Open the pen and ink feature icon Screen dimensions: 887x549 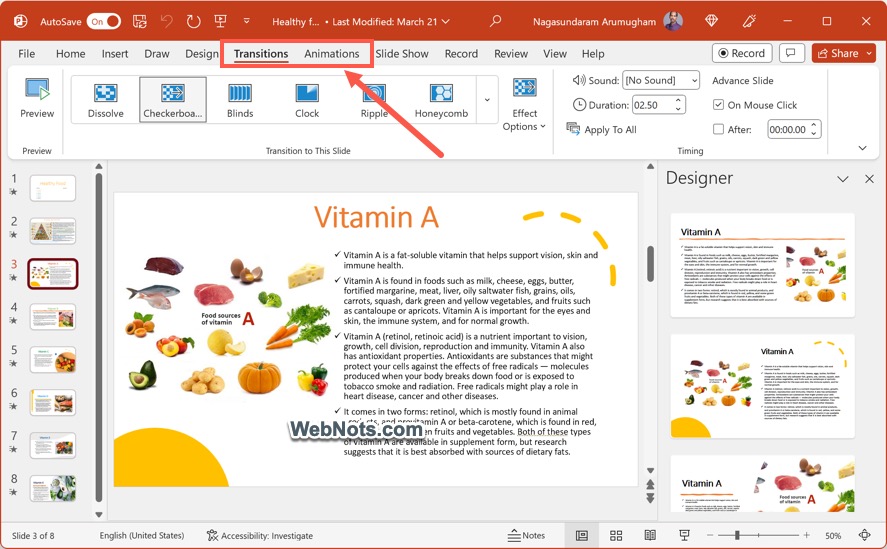pos(749,22)
